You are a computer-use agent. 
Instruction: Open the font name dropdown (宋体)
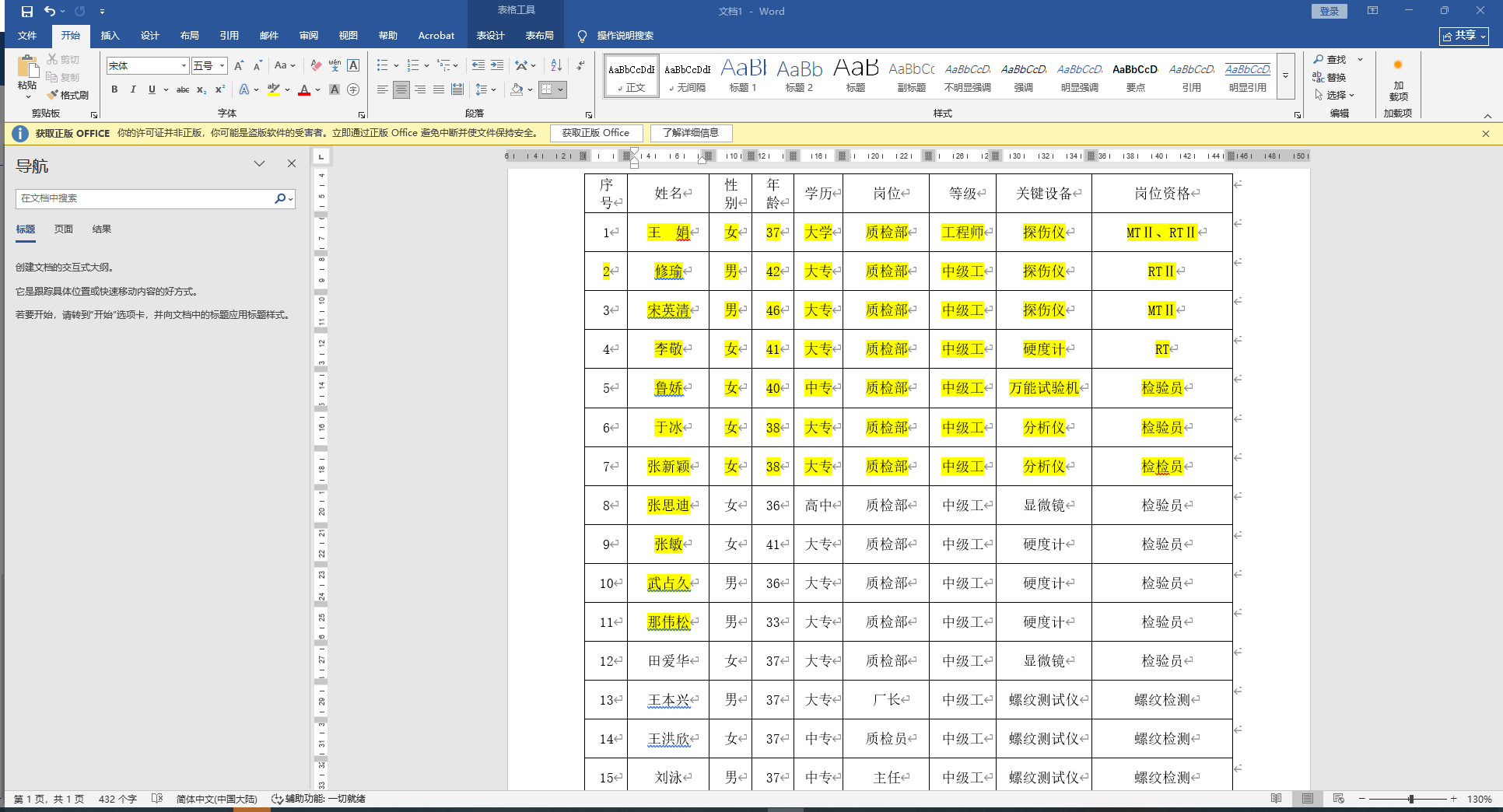tap(184, 66)
